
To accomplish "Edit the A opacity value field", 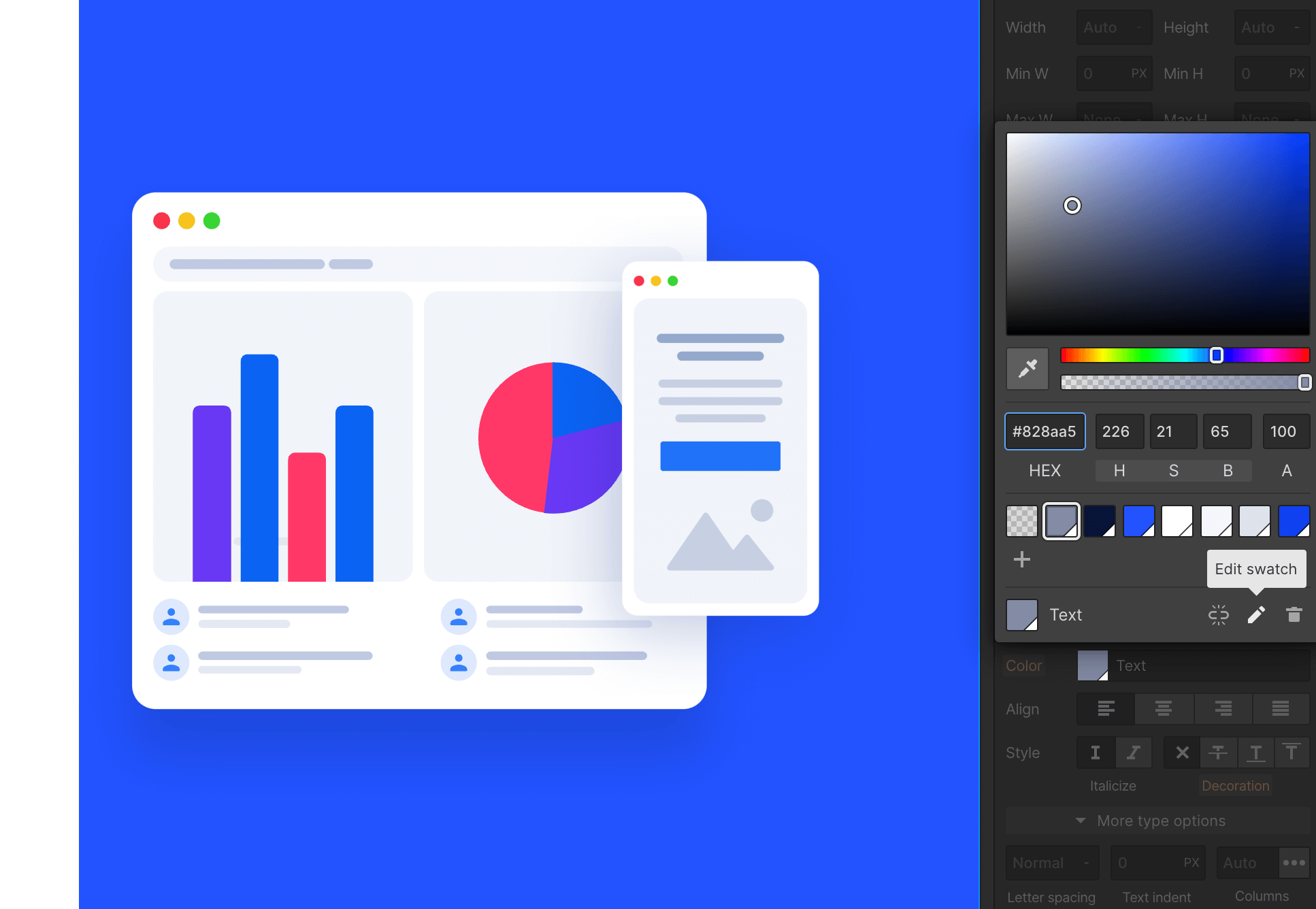I will (1284, 431).
